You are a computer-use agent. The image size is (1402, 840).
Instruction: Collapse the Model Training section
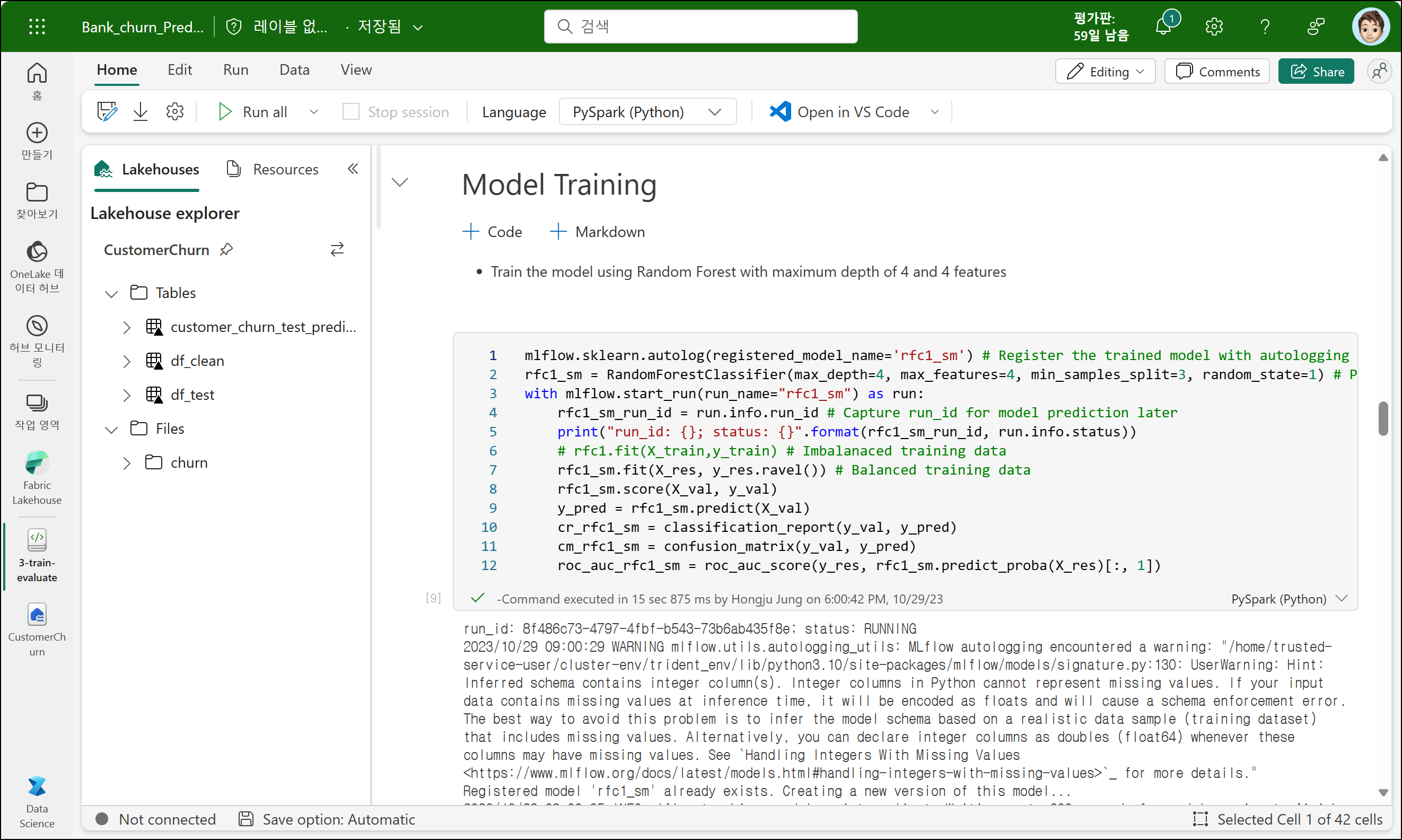pos(400,182)
